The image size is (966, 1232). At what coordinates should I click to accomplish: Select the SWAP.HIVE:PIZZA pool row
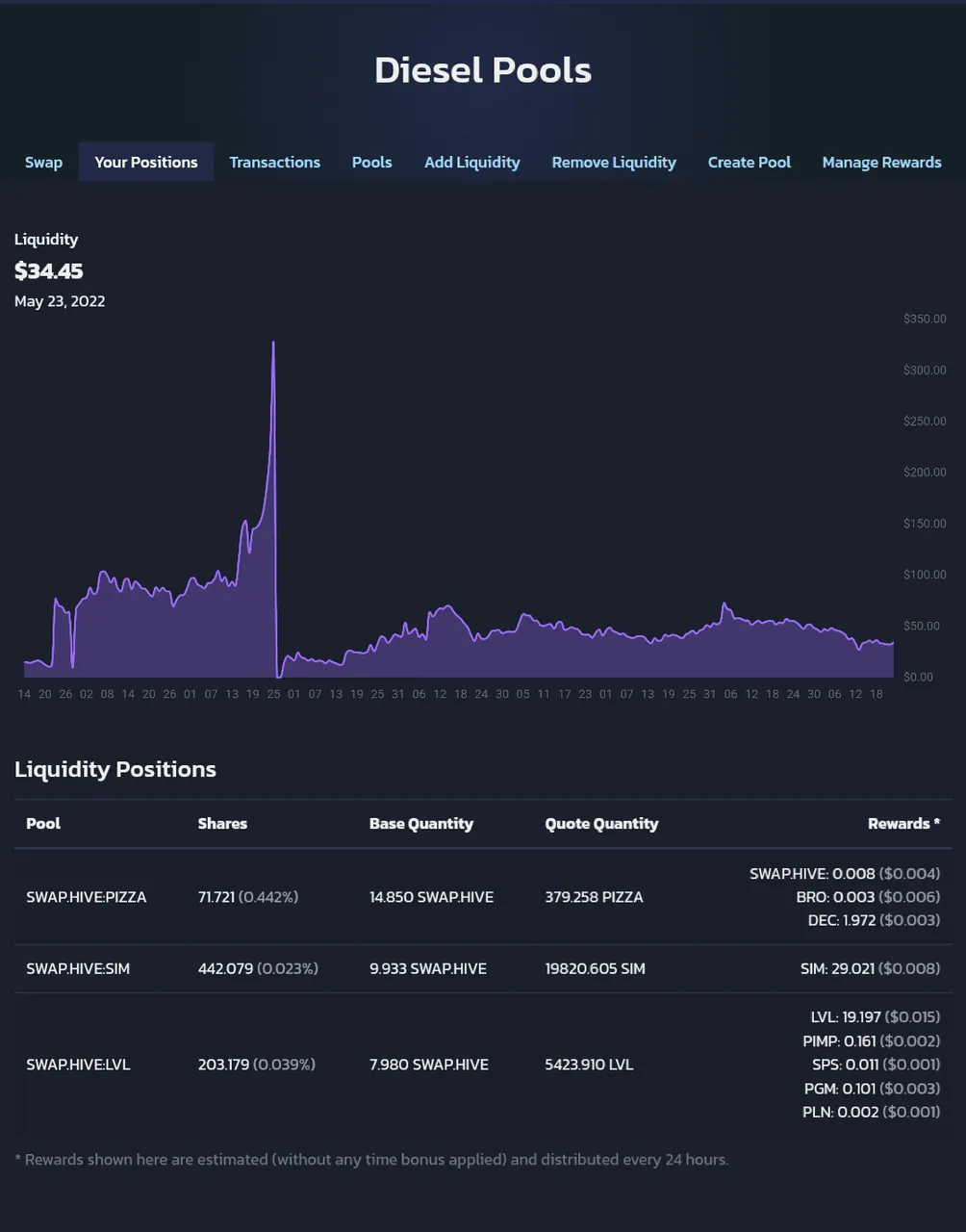coord(483,897)
